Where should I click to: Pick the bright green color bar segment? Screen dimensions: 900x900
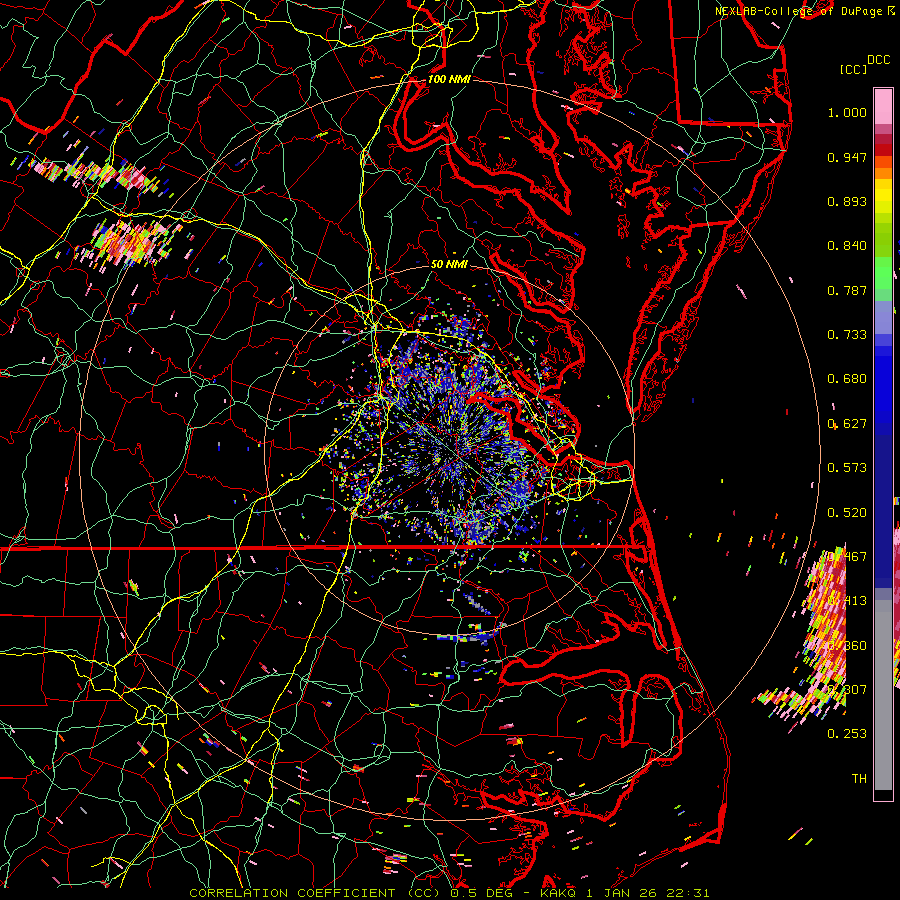(x=883, y=273)
